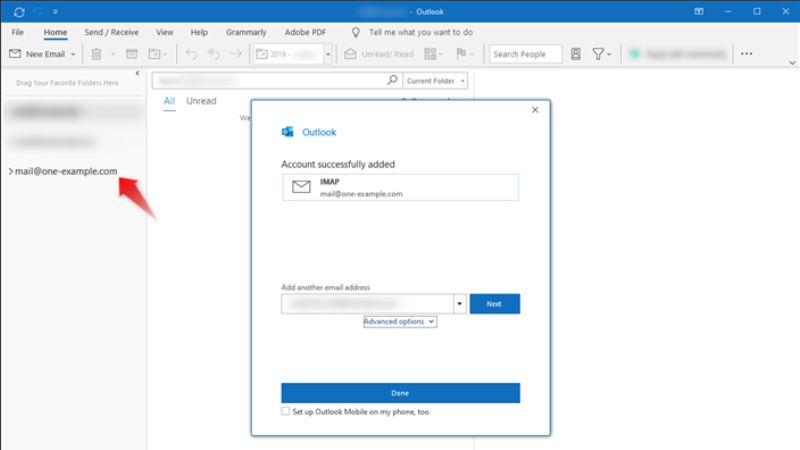This screenshot has width=800, height=450.
Task: Open the email address dropdown arrow
Action: (x=459, y=304)
